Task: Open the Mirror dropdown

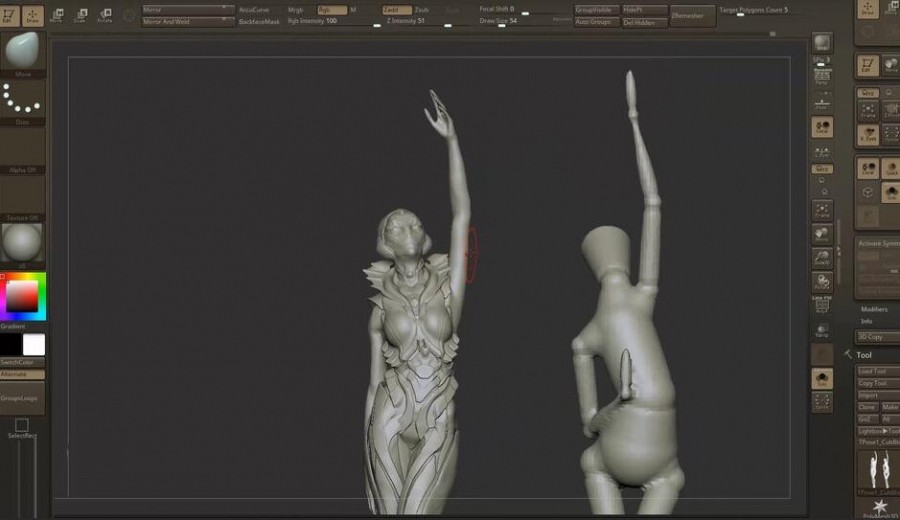Action: [x=188, y=10]
